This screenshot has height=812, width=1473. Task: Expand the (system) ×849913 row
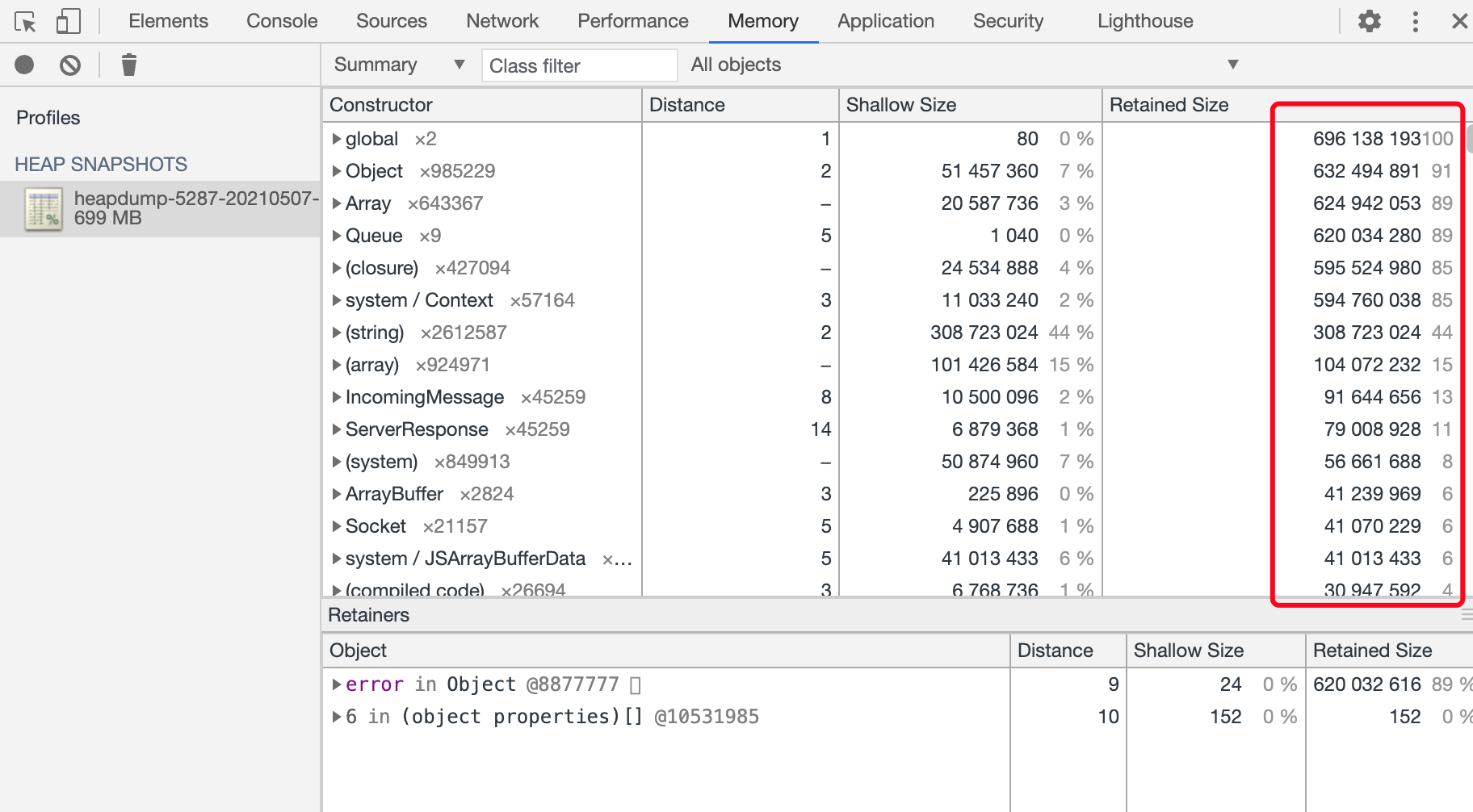pos(337,462)
